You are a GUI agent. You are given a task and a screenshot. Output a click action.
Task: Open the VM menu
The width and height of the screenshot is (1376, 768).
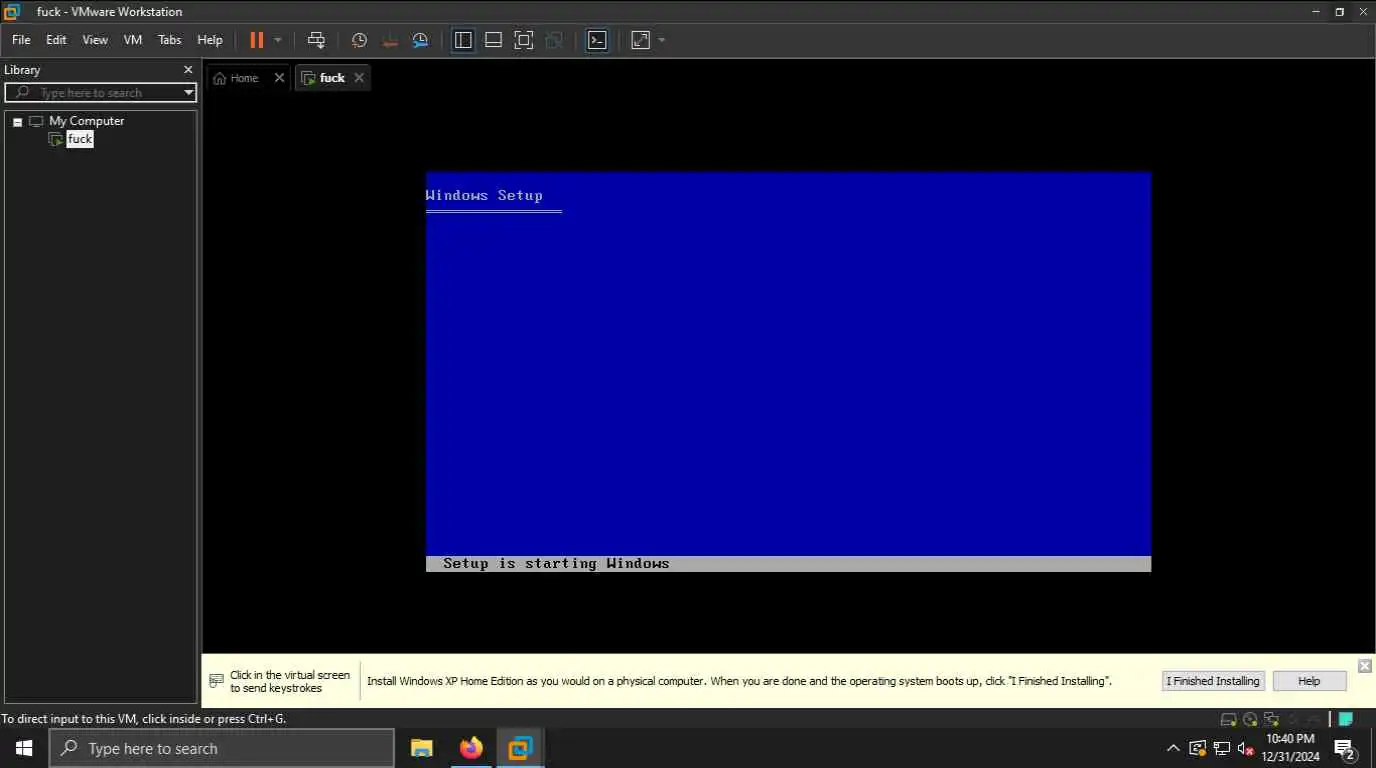pos(133,40)
